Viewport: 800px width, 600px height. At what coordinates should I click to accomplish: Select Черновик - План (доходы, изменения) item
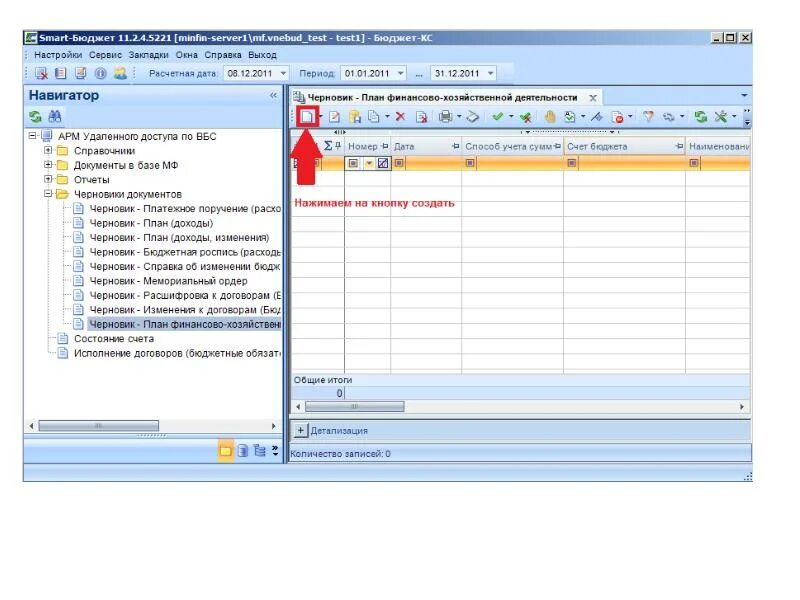pos(179,237)
